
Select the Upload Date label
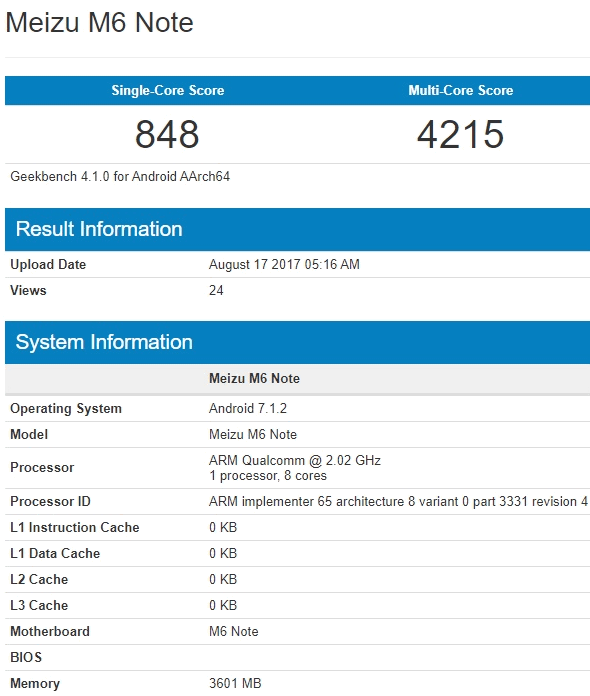click(48, 264)
